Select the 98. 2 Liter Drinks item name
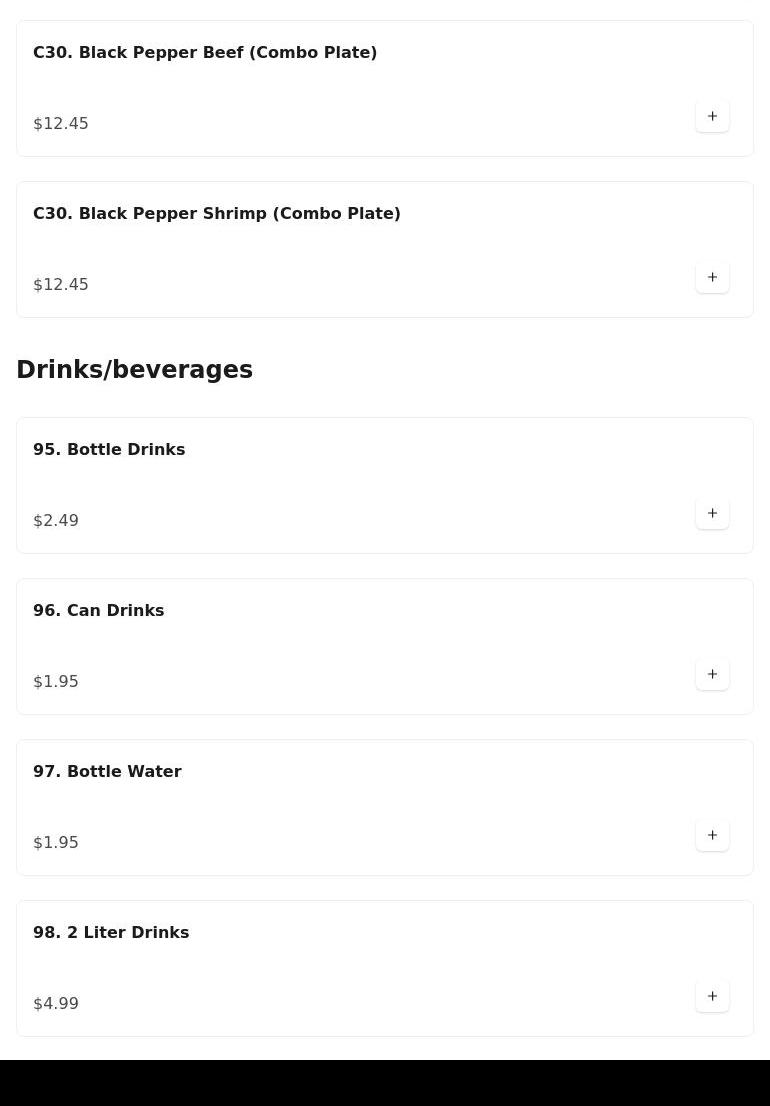The image size is (770, 1106). pos(111,933)
